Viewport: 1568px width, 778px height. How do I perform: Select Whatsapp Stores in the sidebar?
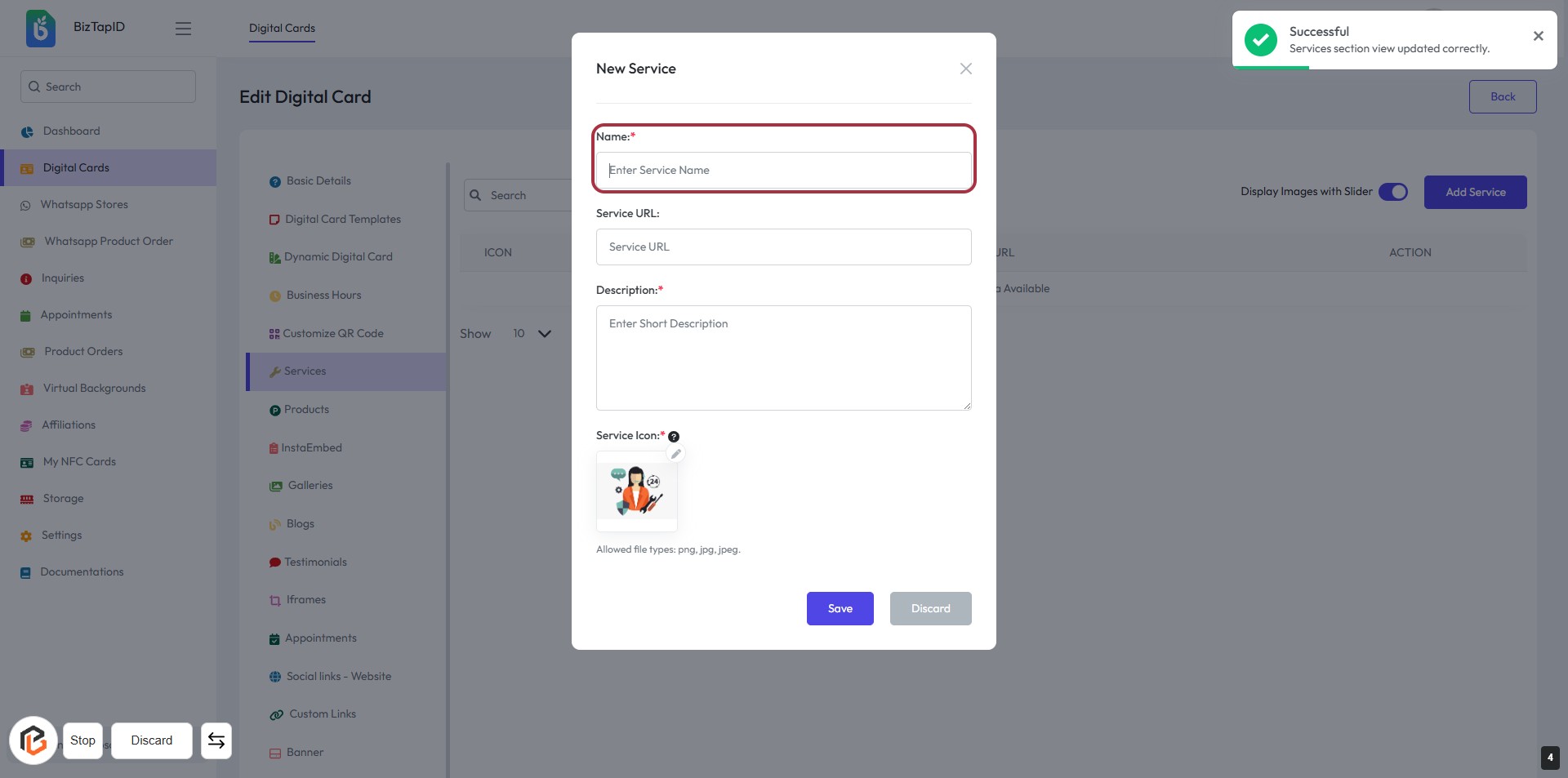tap(84, 204)
